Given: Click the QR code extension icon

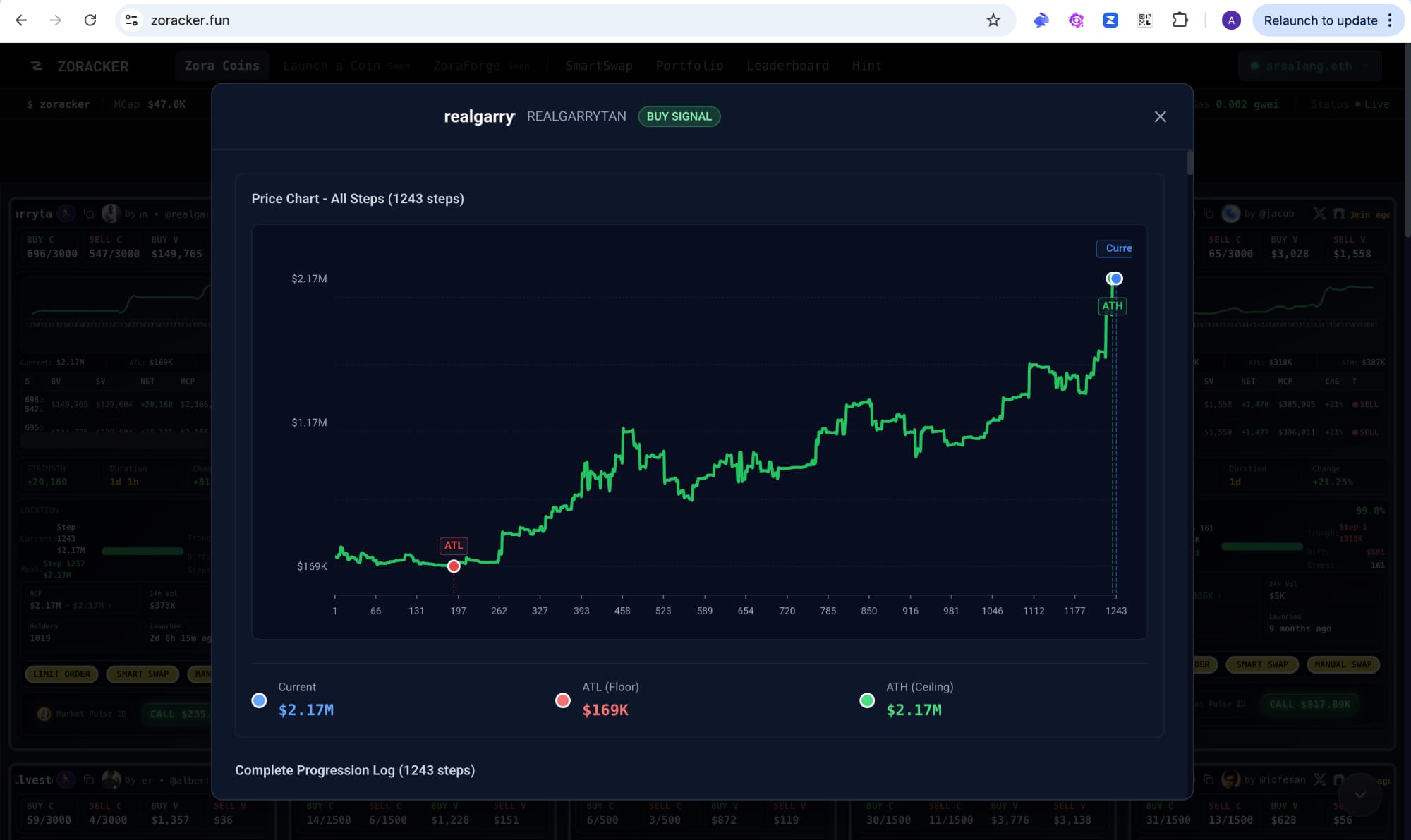Looking at the screenshot, I should 1145,20.
